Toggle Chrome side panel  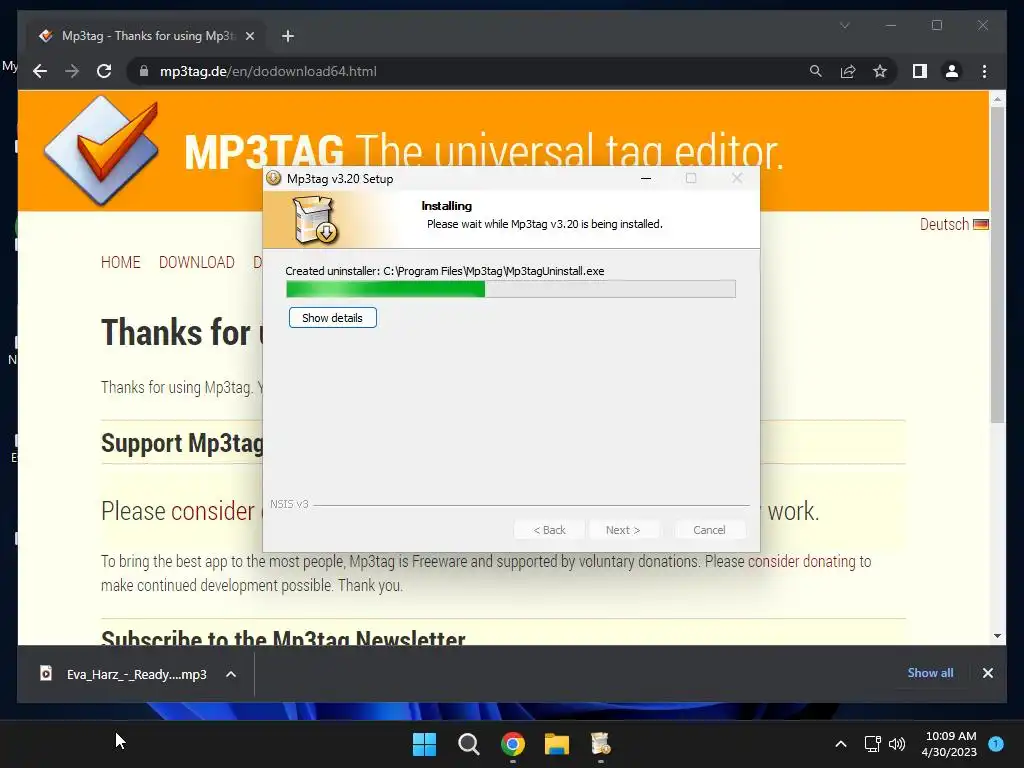920,71
